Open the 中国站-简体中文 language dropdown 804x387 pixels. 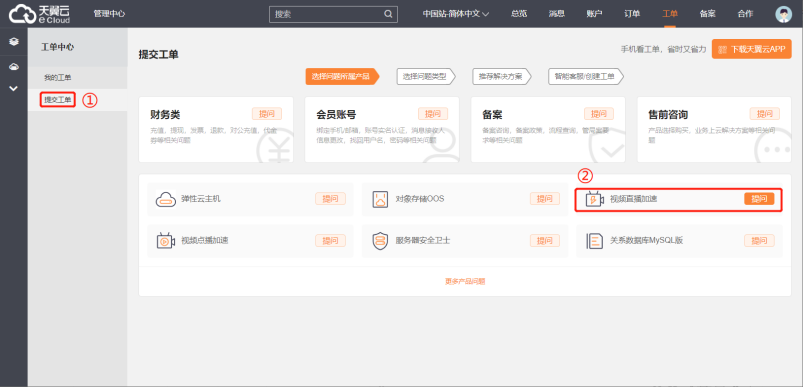point(455,14)
